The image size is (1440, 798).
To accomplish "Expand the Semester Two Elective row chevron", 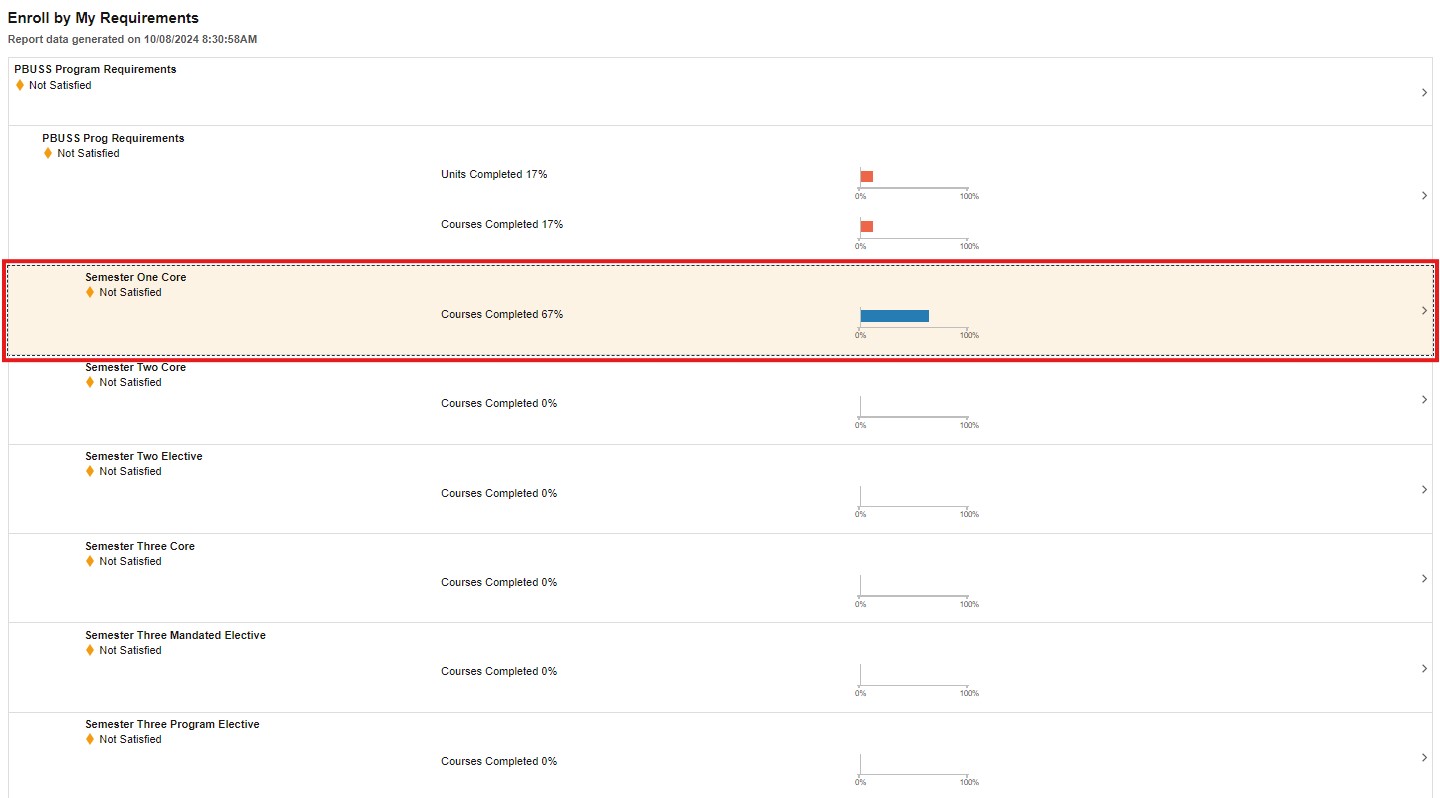I will [1424, 490].
